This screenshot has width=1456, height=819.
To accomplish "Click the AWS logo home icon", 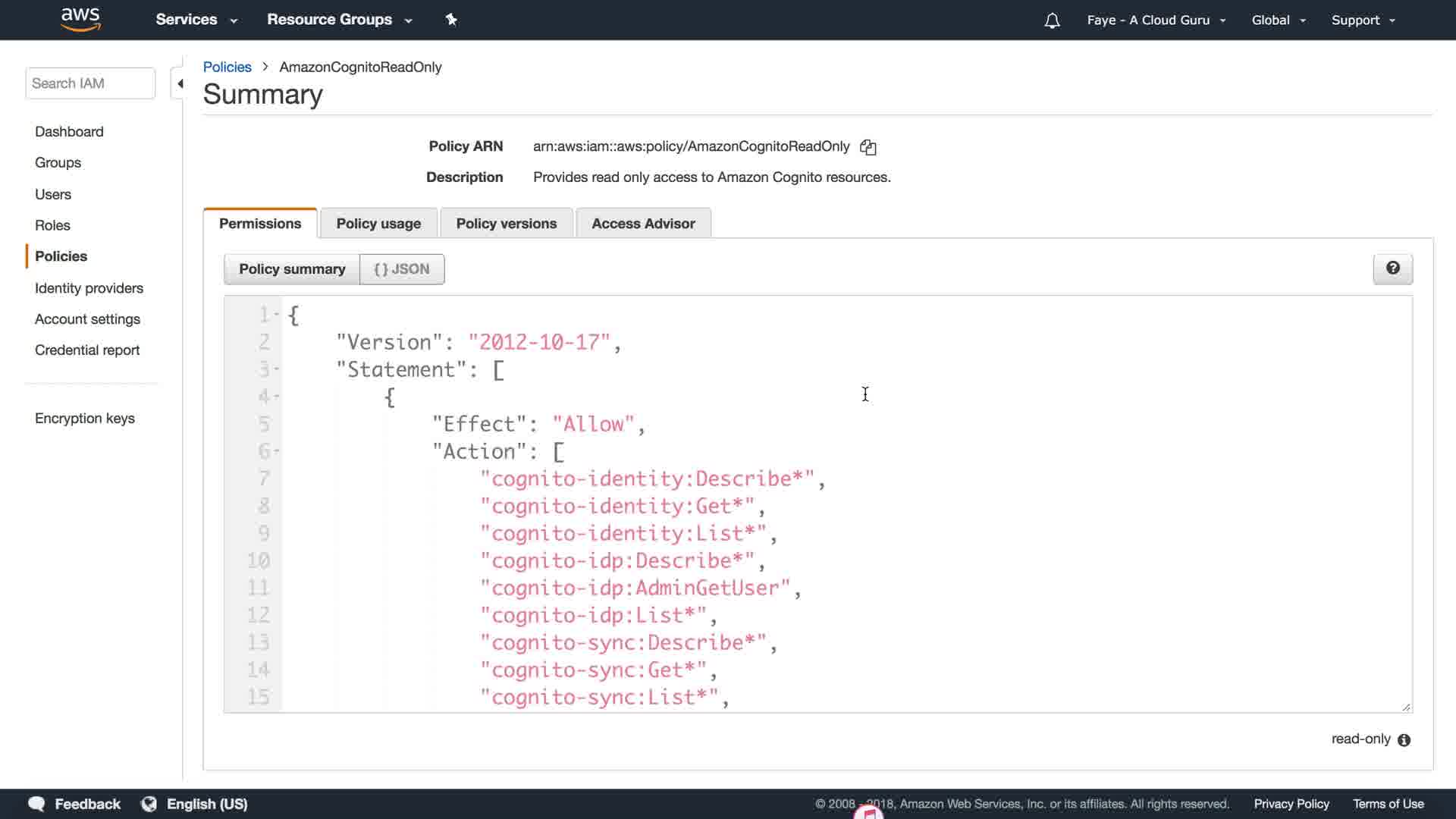I will click(x=80, y=20).
